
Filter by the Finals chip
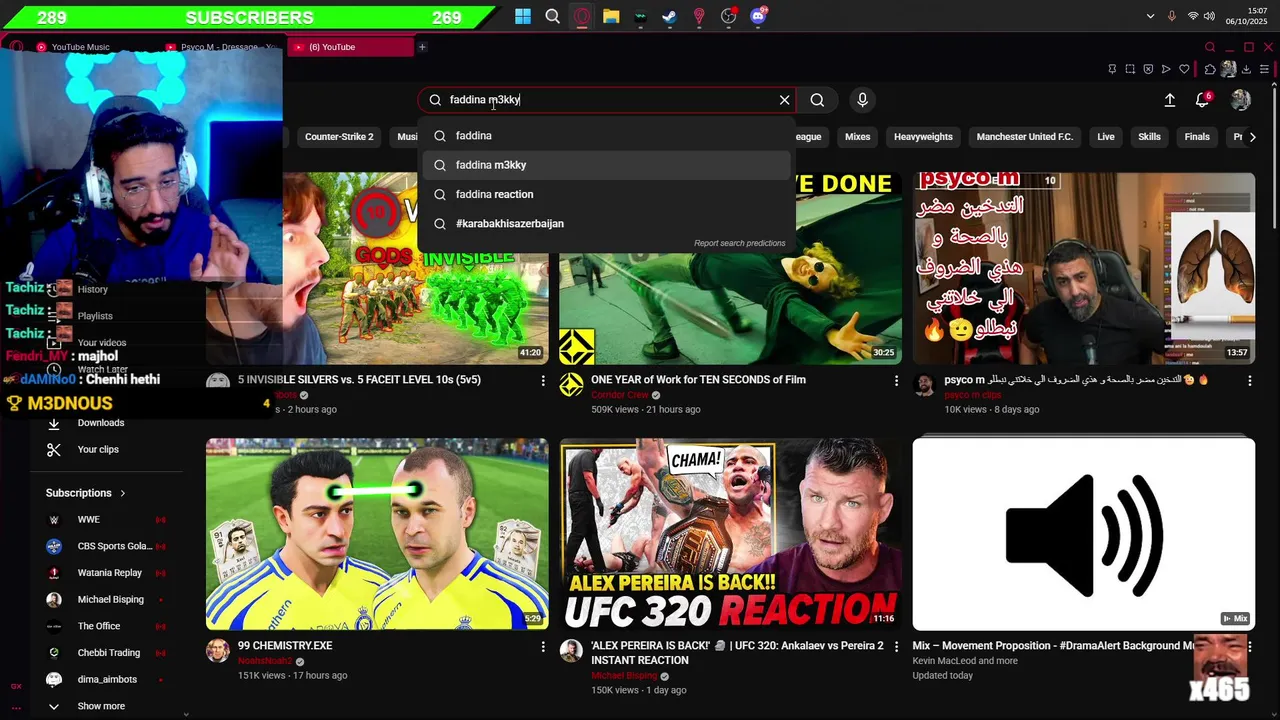1197,137
